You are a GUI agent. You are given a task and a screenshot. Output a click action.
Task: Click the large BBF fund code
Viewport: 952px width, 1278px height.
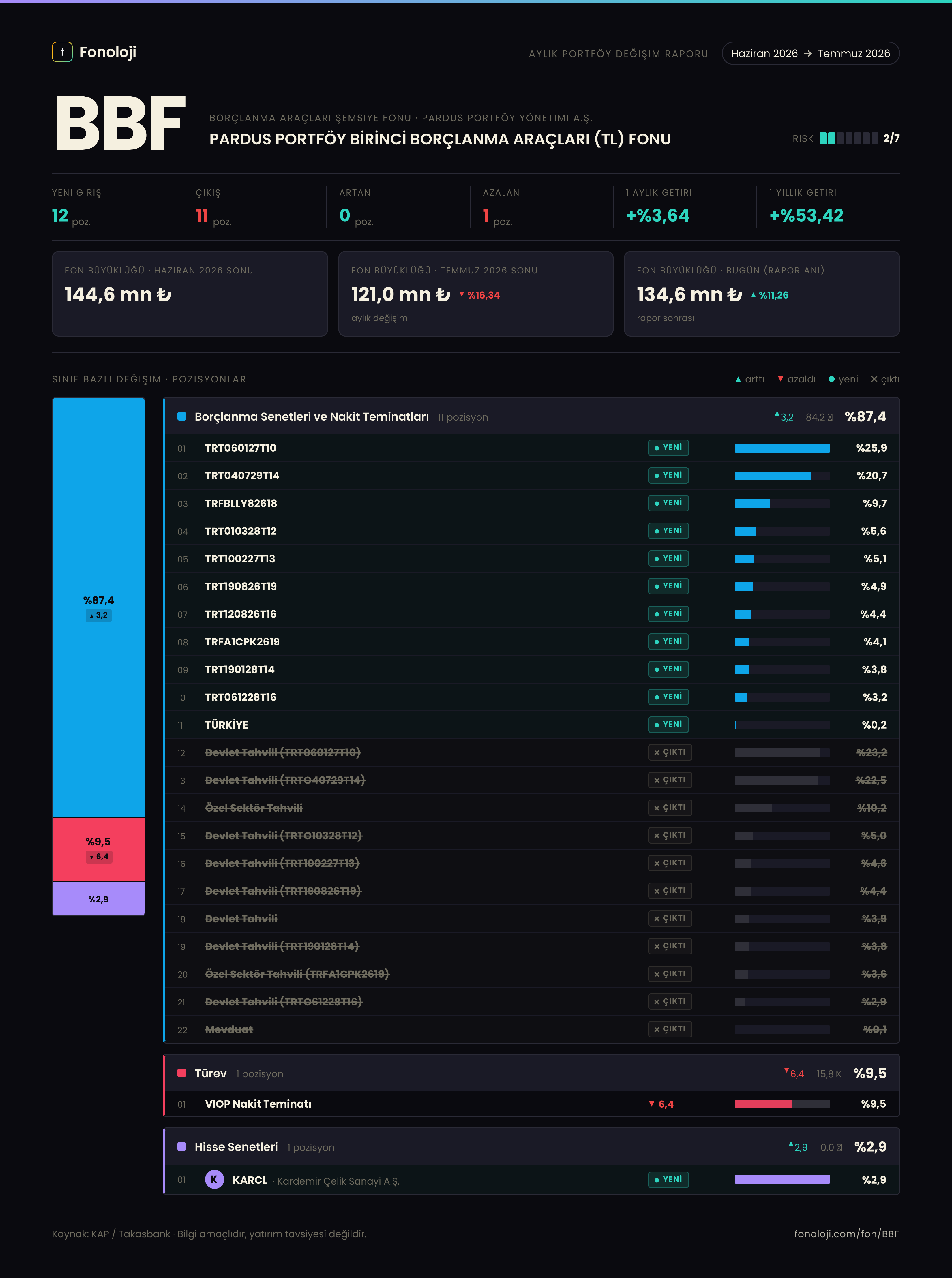[x=120, y=124]
